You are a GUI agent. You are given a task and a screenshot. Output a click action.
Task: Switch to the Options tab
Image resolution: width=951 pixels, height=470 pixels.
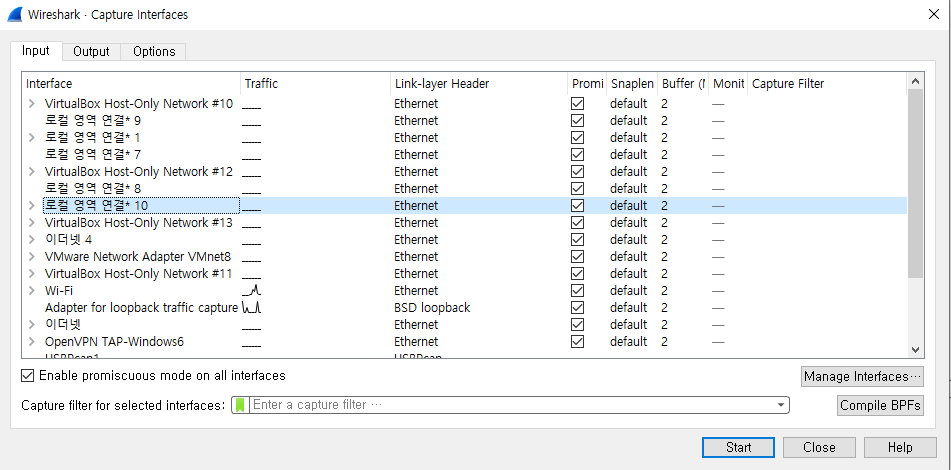point(154,52)
